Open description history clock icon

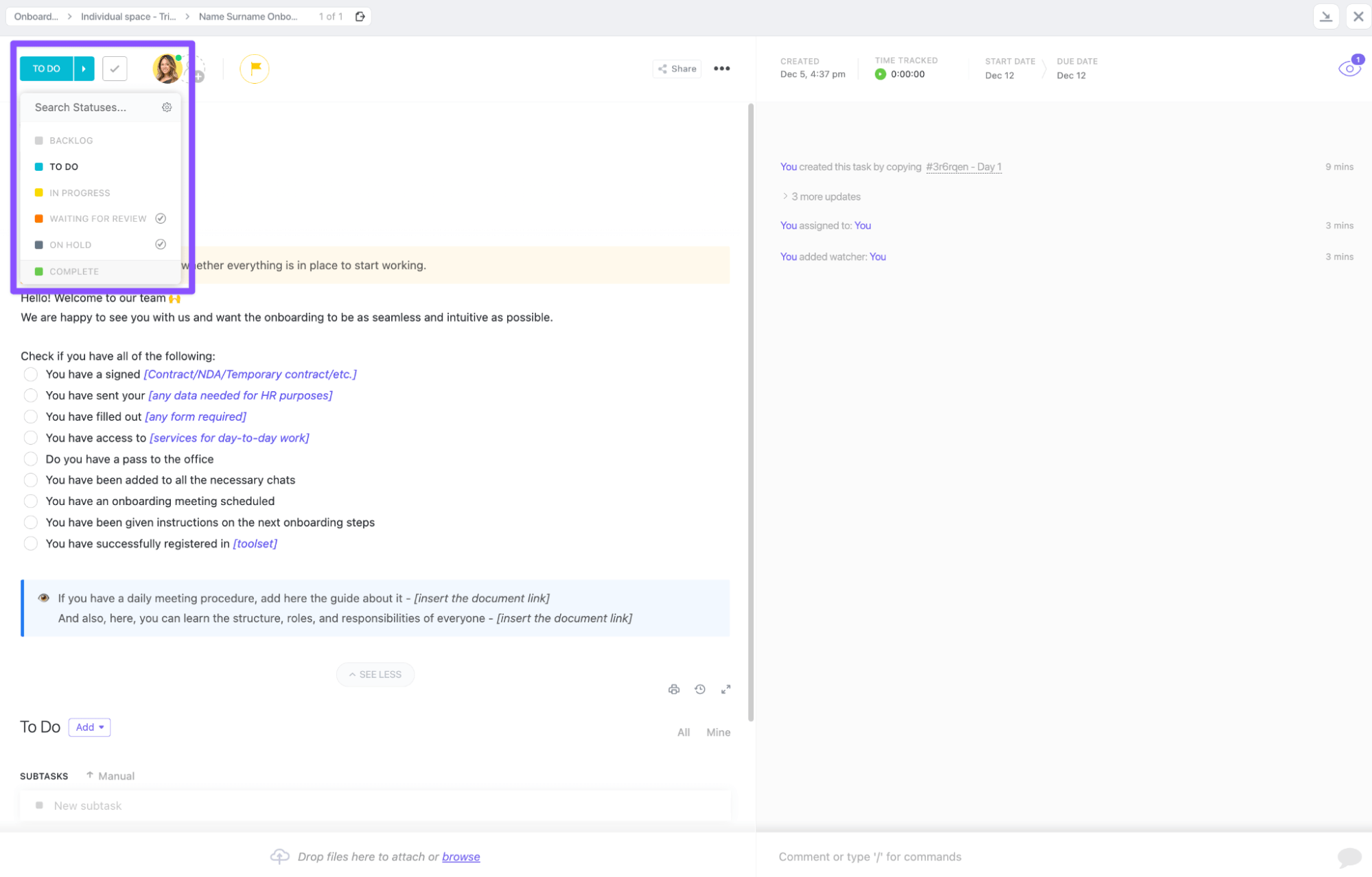point(699,689)
